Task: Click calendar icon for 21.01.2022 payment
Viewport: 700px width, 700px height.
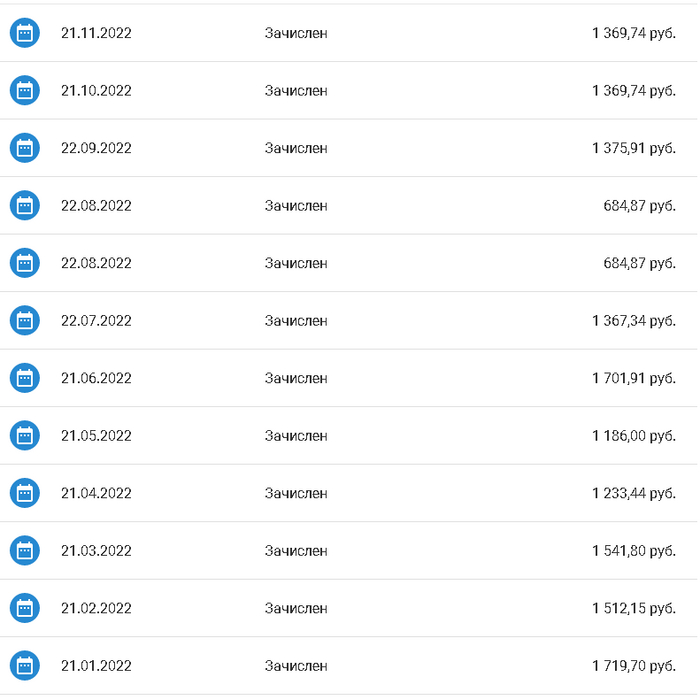Action: pos(25,666)
